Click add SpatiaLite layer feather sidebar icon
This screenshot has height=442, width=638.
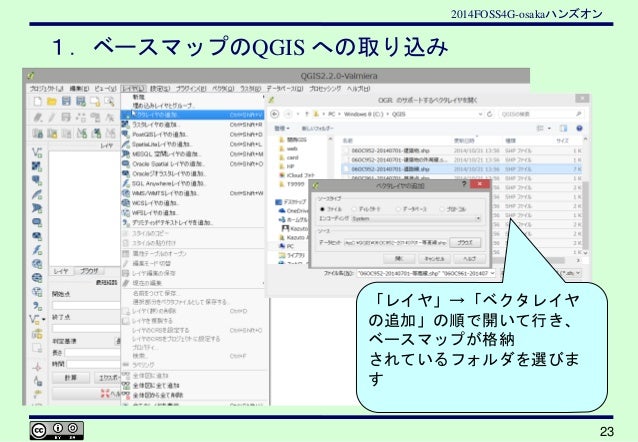37,194
